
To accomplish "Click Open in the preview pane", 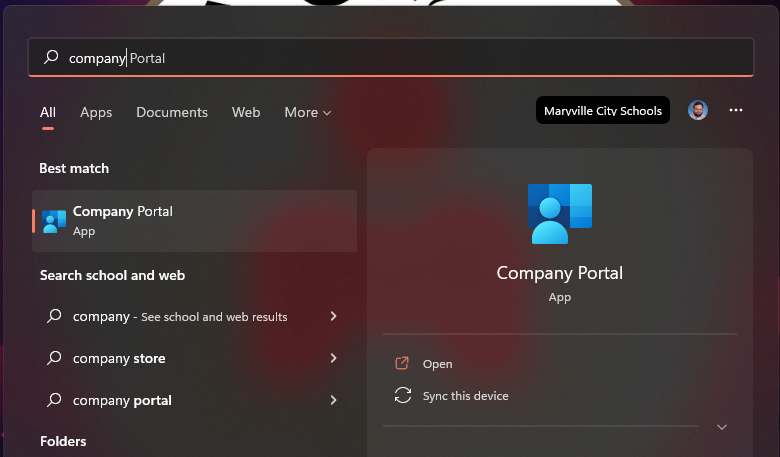I will 437,364.
